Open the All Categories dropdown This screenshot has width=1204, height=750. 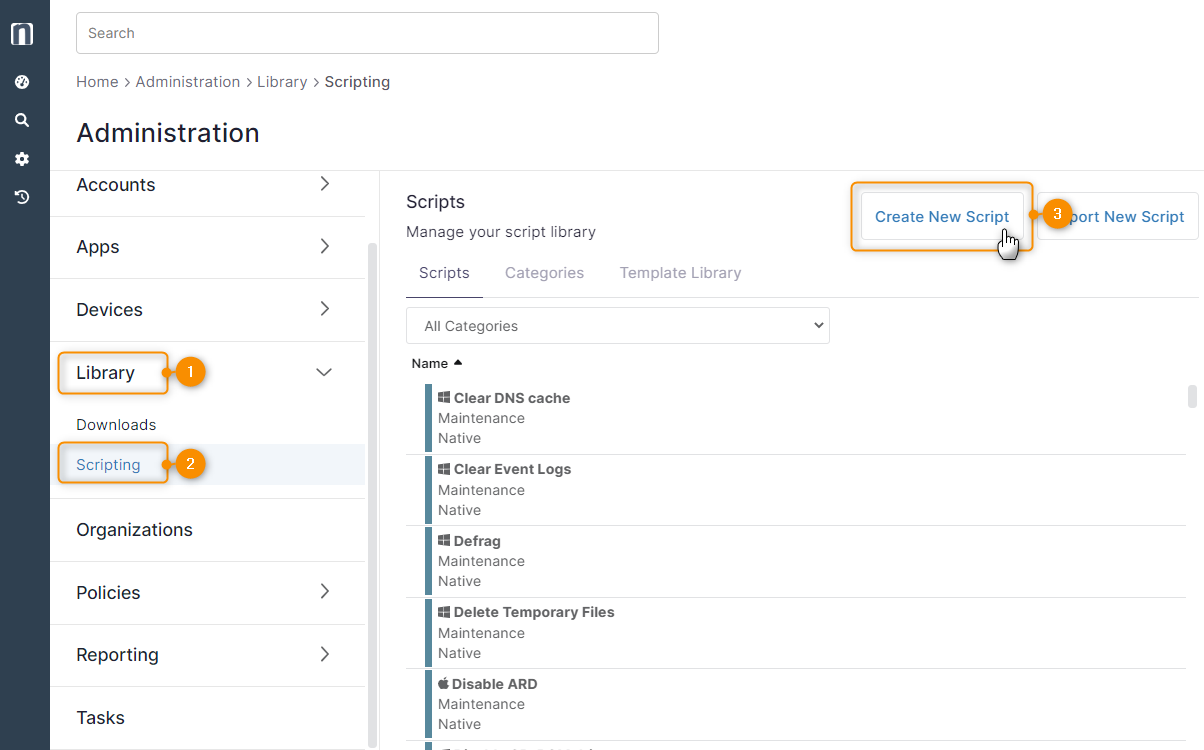(617, 326)
